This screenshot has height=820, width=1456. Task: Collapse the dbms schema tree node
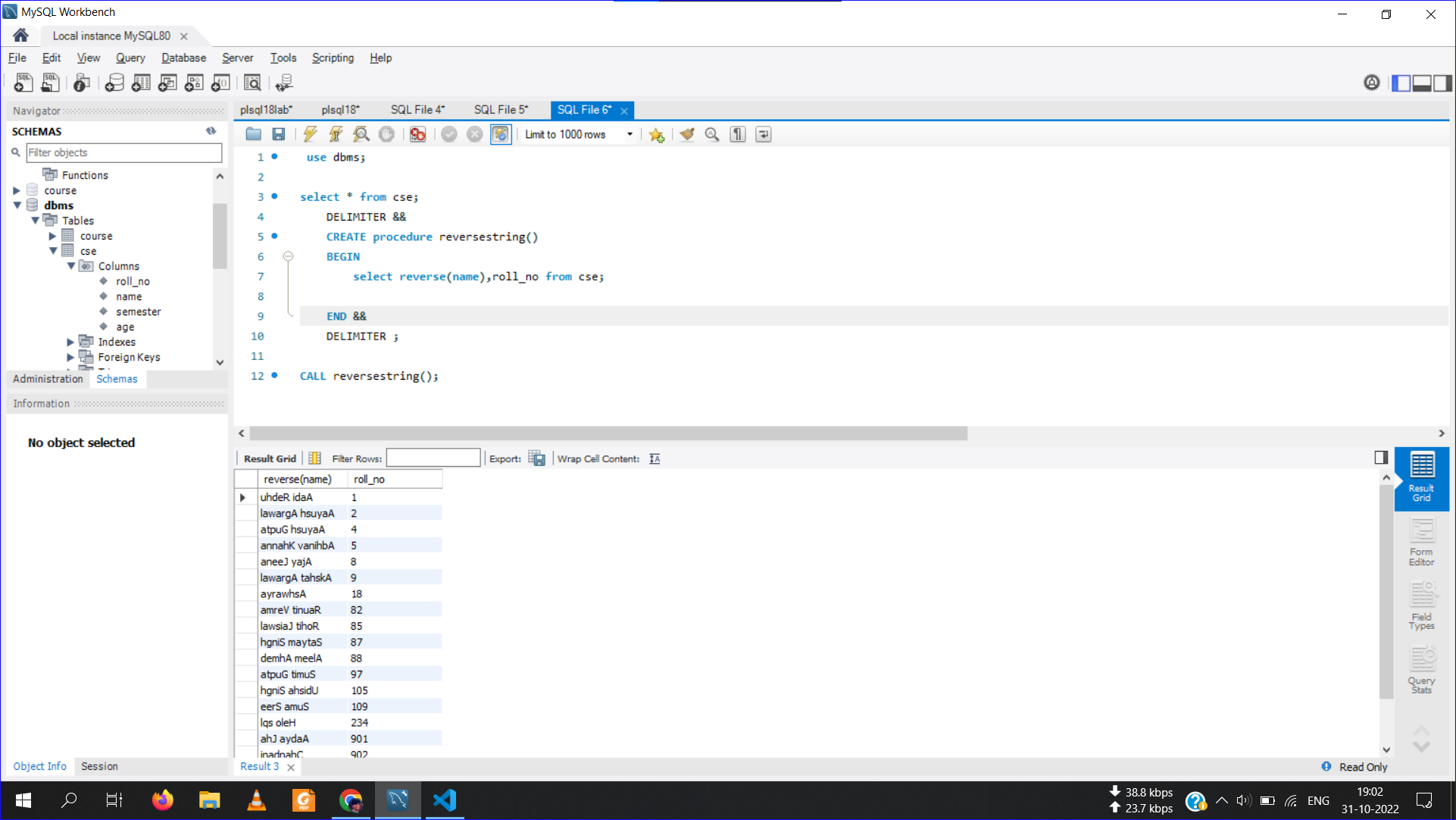pos(17,205)
